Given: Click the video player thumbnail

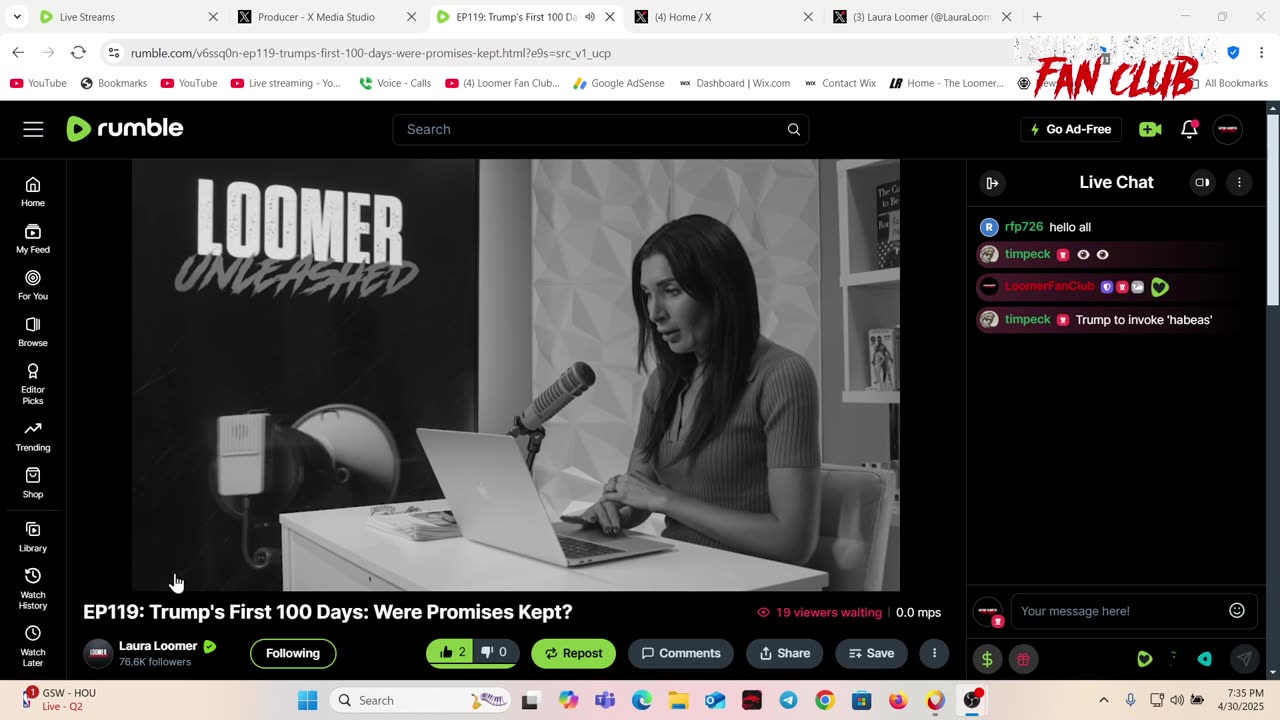Looking at the screenshot, I should pyautogui.click(x=516, y=375).
